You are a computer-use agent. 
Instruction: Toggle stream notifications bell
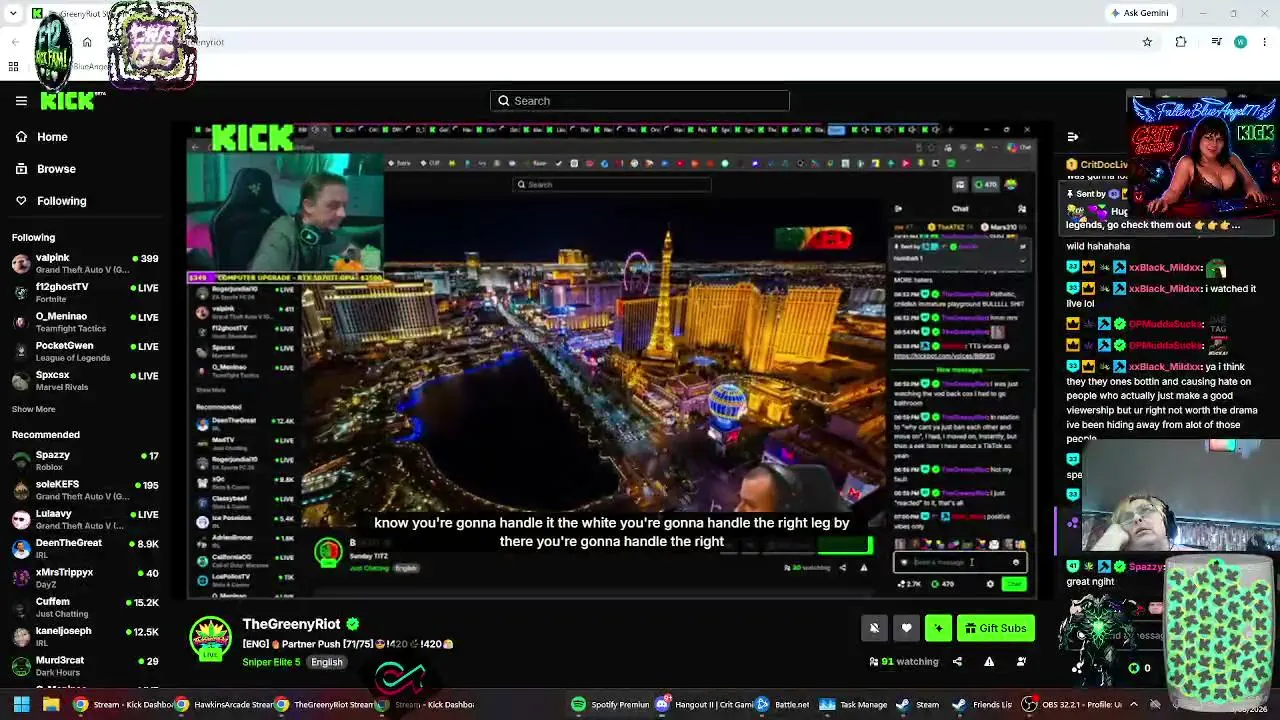click(x=874, y=628)
